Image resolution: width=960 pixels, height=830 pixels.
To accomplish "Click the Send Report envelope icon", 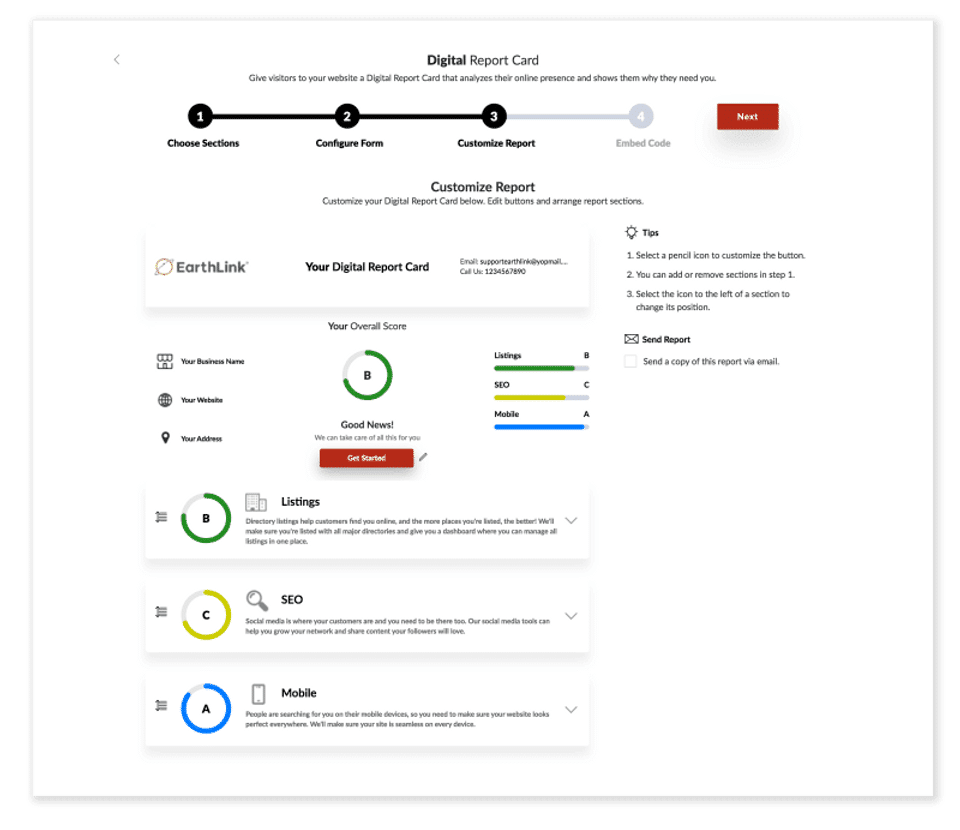I will pyautogui.click(x=631, y=339).
